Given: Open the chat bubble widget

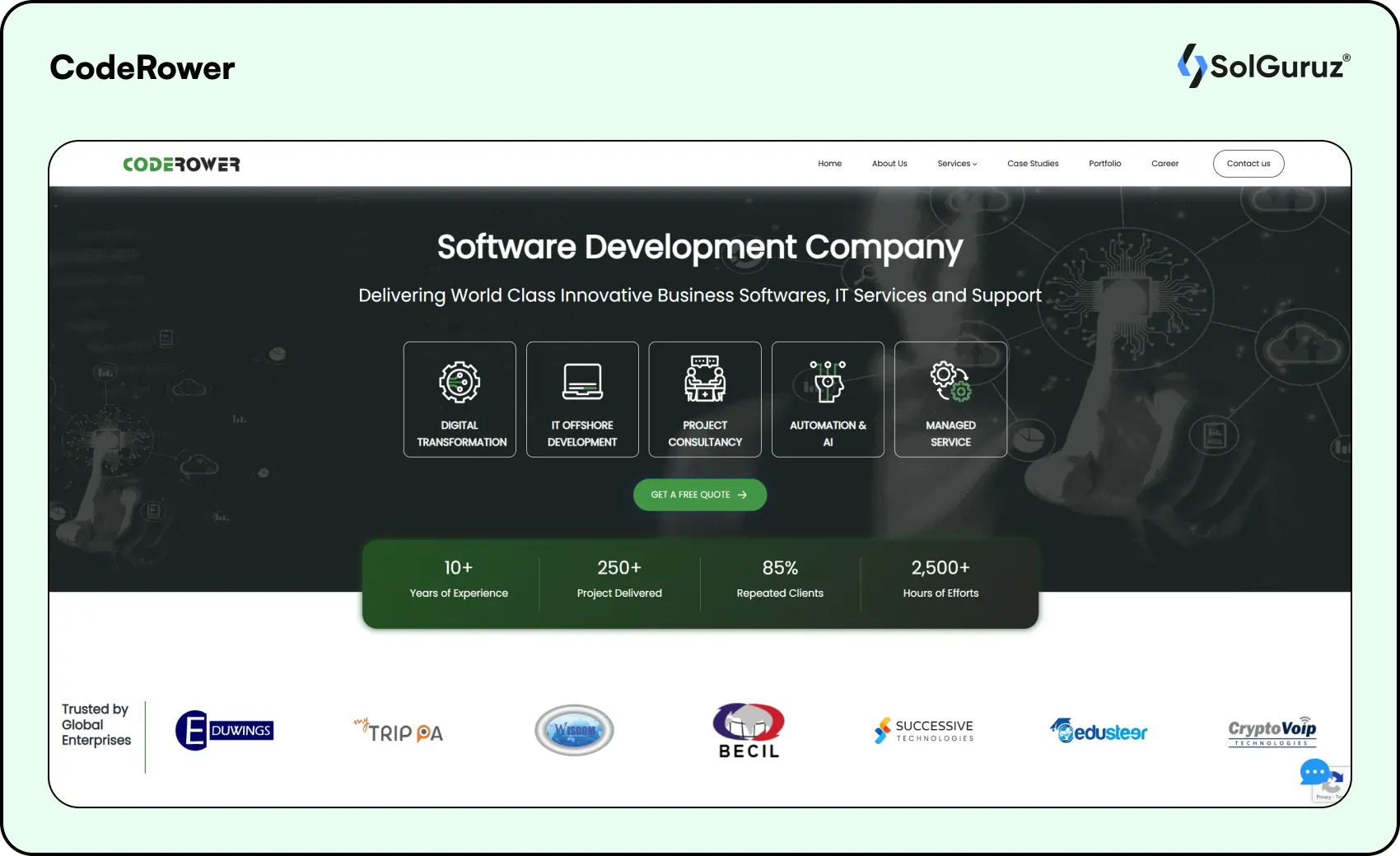Looking at the screenshot, I should (1315, 773).
